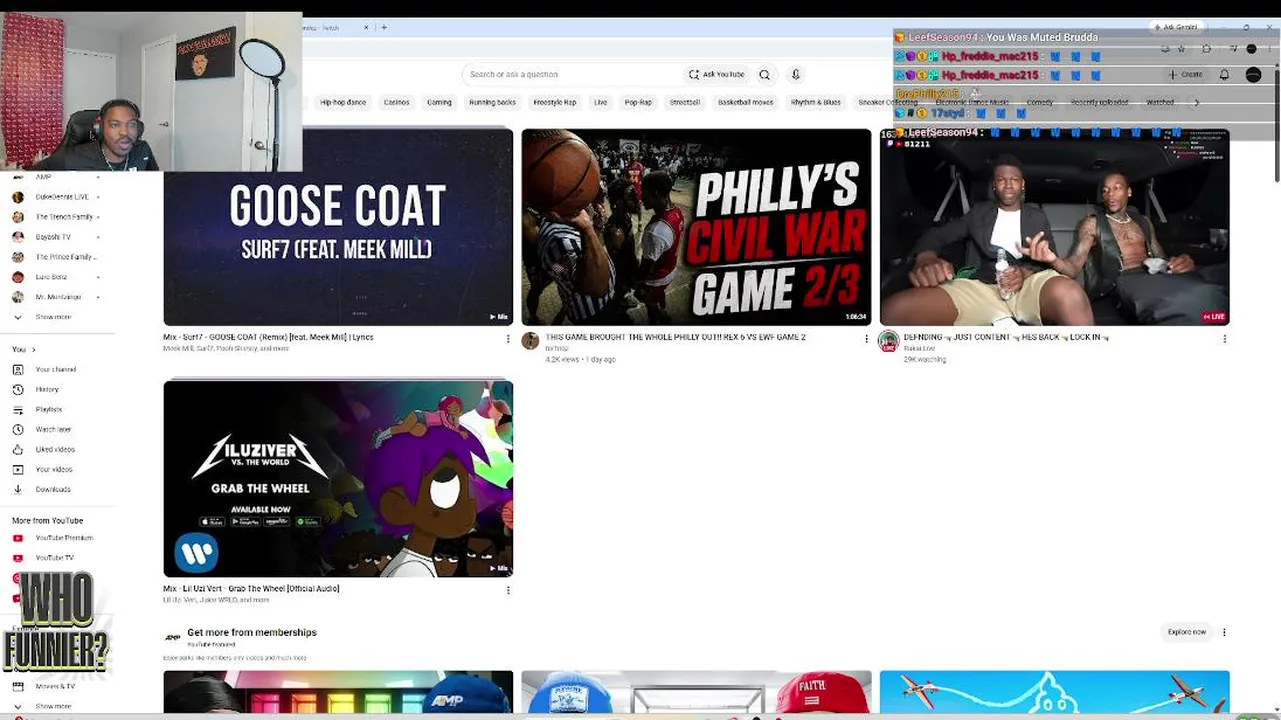Open History via its clock icon
Screen dimensions: 1281x720
tap(18, 389)
